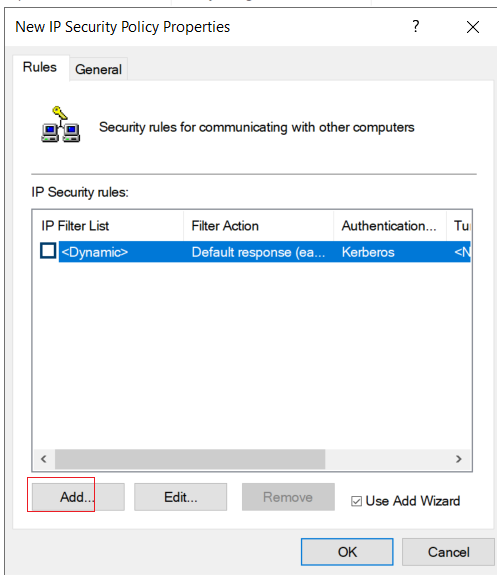Sort by Filter Action column header
This screenshot has height=575, width=497.
coord(259,226)
